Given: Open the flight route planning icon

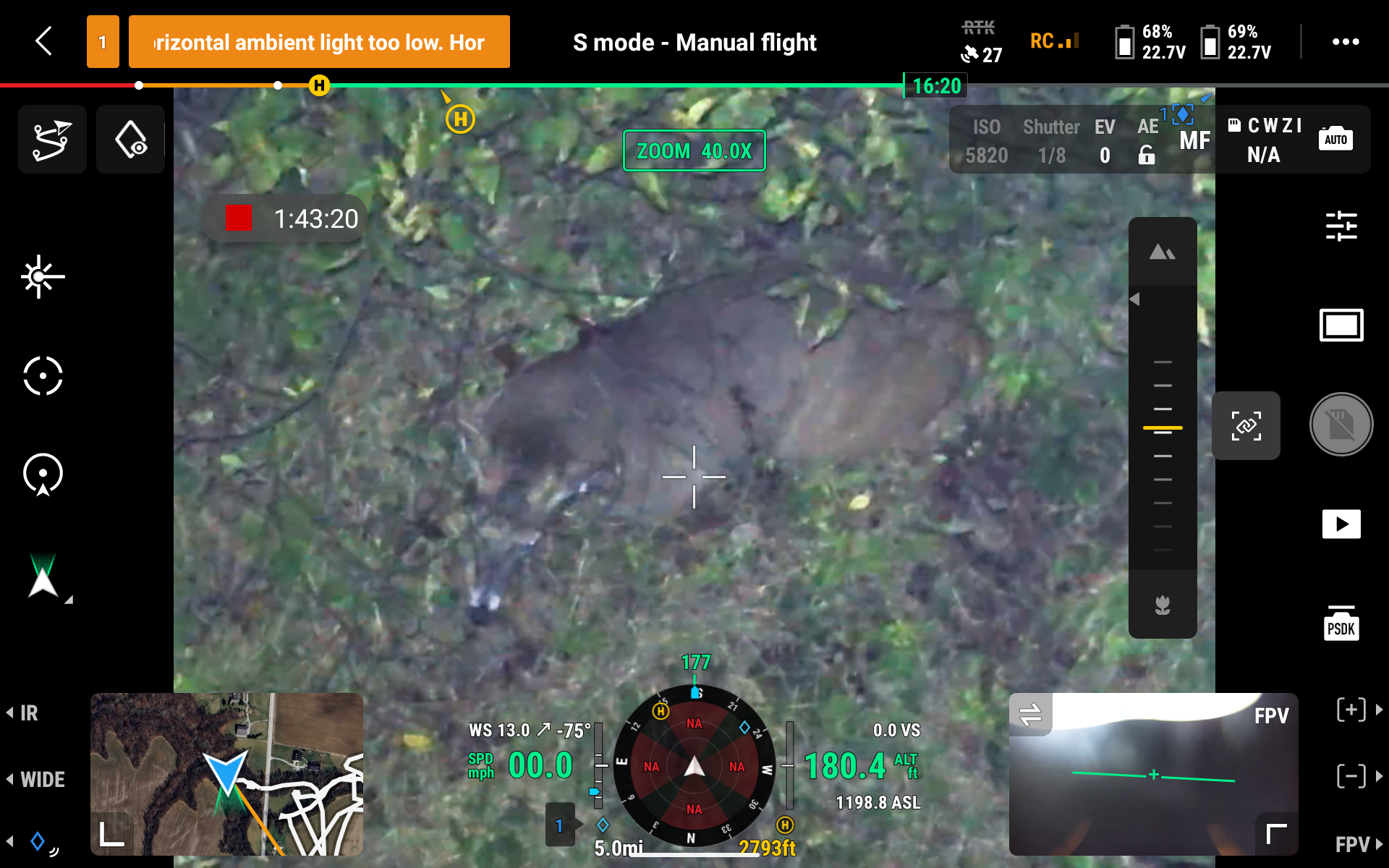Looking at the screenshot, I should click(x=52, y=140).
